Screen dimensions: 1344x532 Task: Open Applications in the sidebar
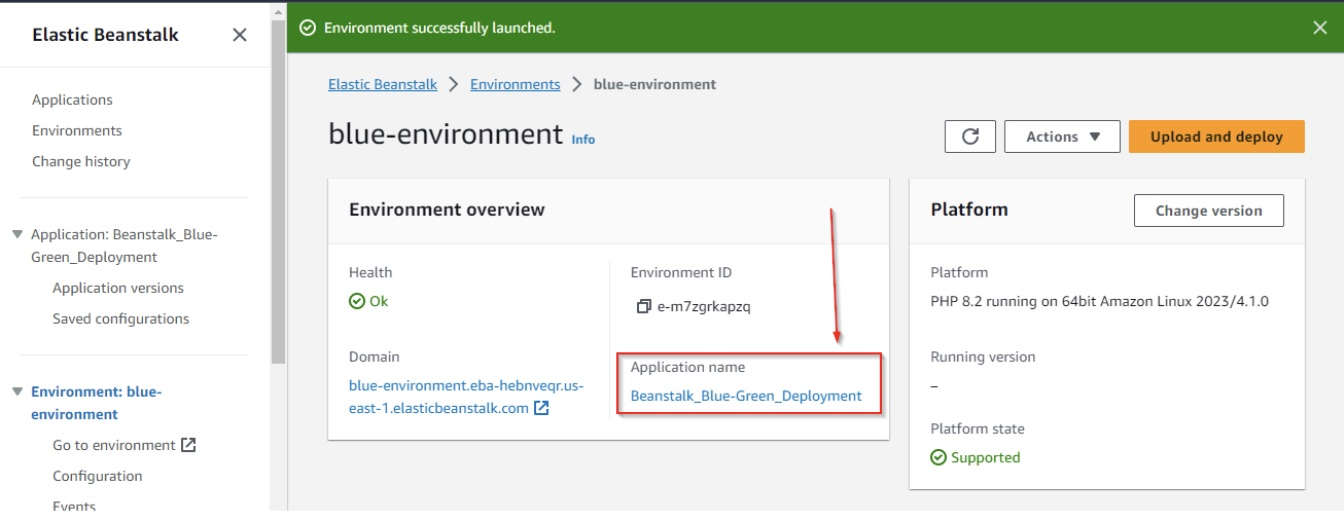pos(72,100)
